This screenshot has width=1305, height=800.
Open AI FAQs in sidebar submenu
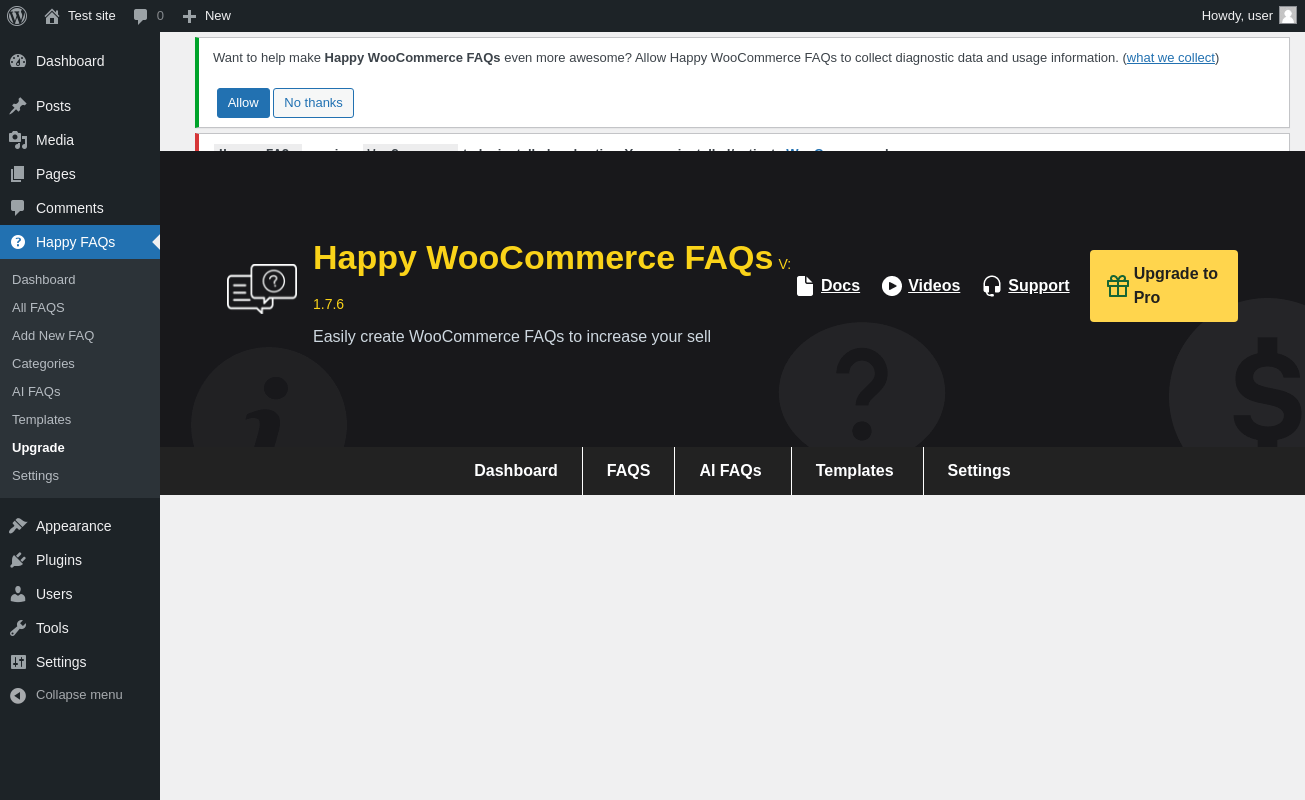[x=36, y=392]
